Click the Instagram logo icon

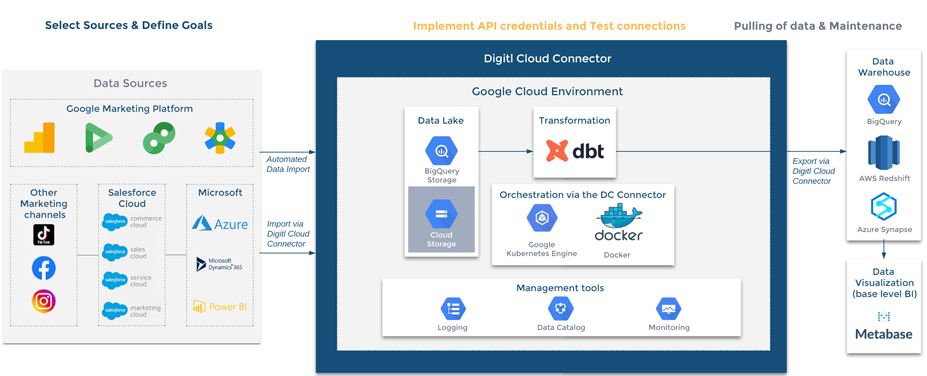point(44,302)
